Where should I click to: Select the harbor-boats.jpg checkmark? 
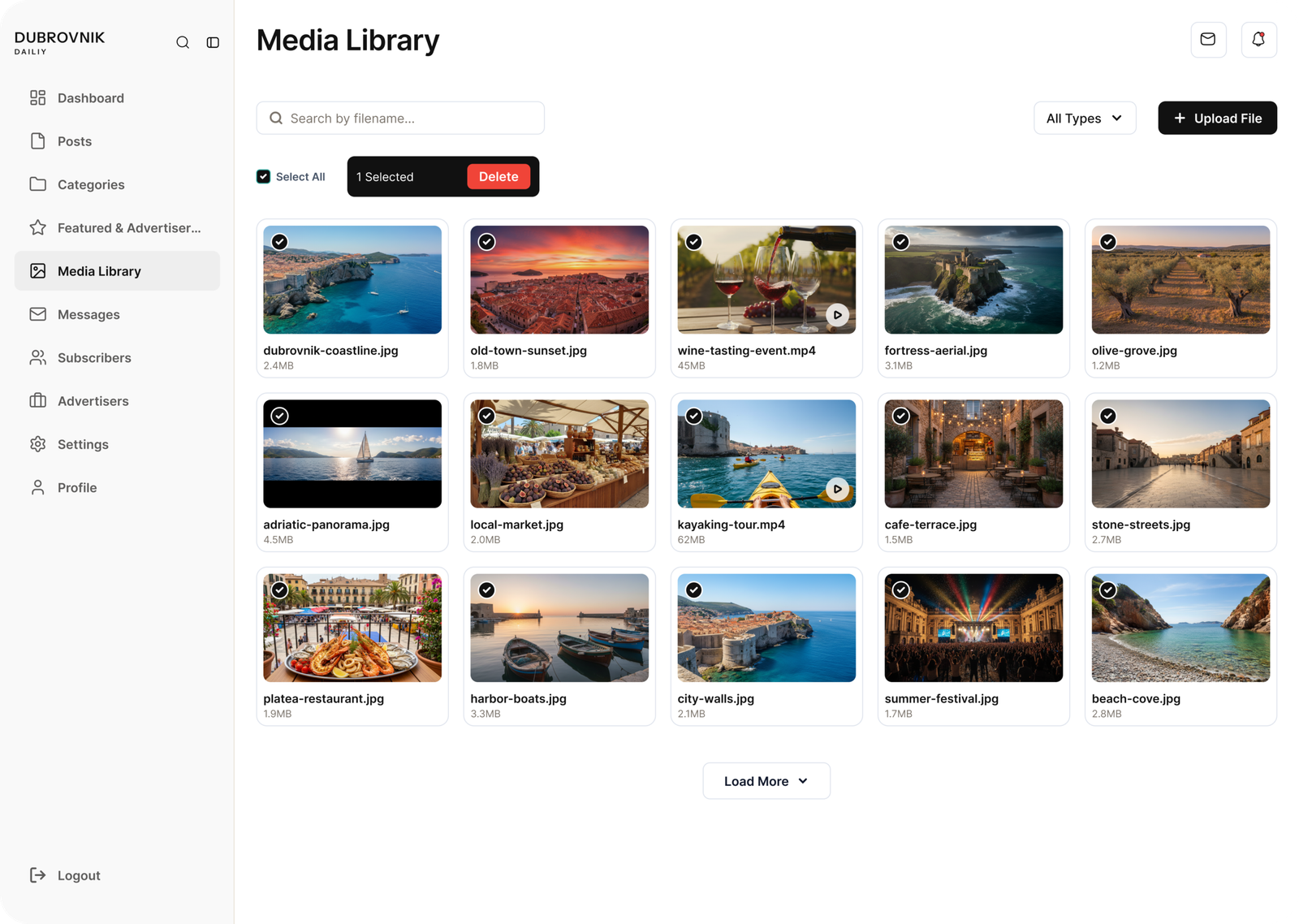click(486, 590)
